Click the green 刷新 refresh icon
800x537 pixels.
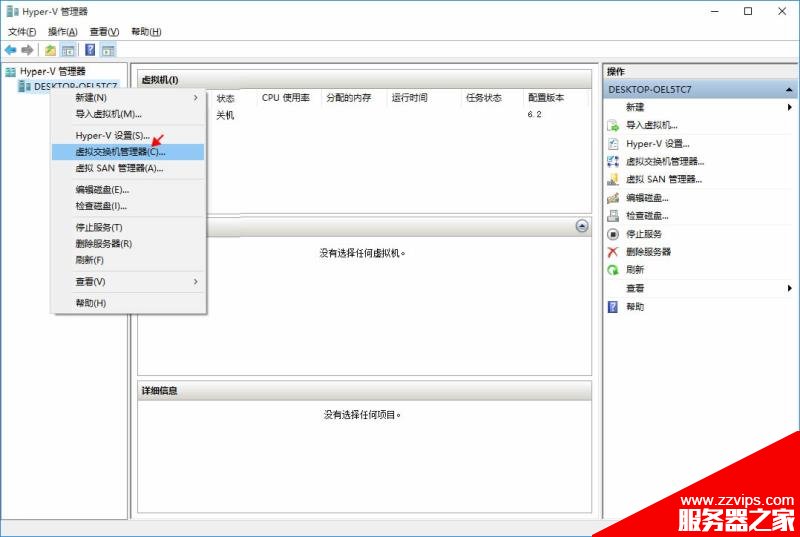[x=613, y=270]
